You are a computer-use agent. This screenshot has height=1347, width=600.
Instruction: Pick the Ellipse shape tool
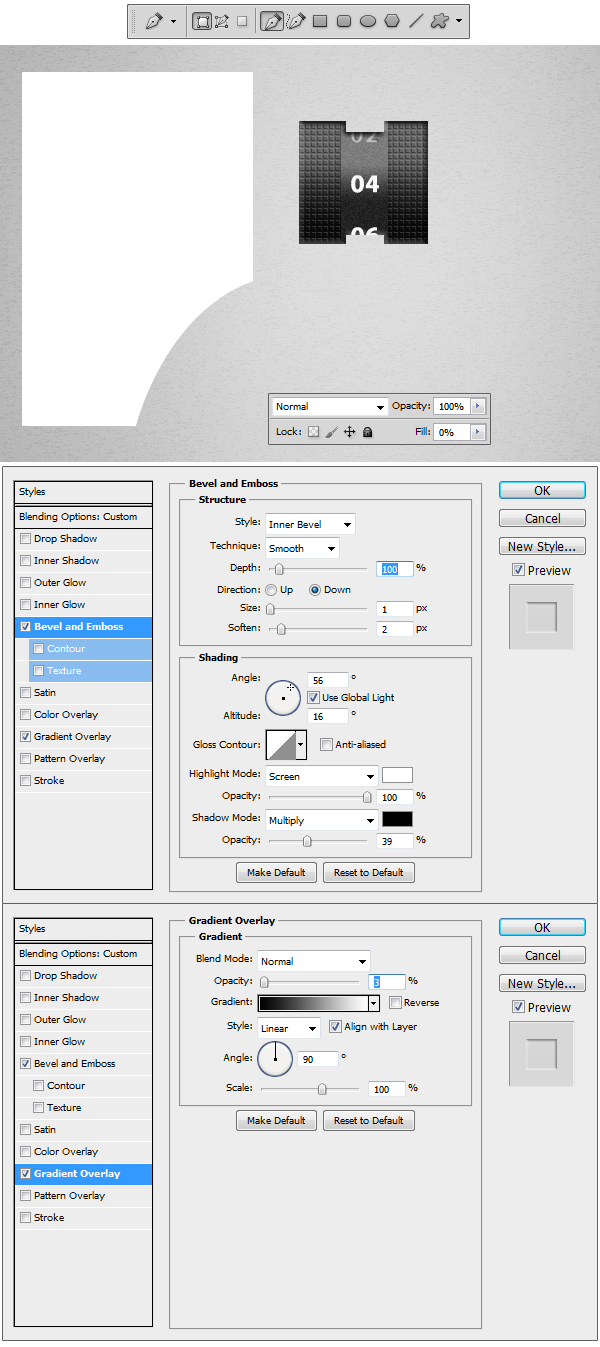[368, 21]
